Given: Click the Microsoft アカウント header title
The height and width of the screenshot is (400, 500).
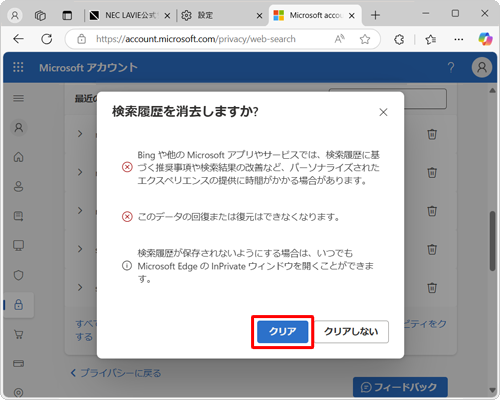Looking at the screenshot, I should tap(88, 68).
